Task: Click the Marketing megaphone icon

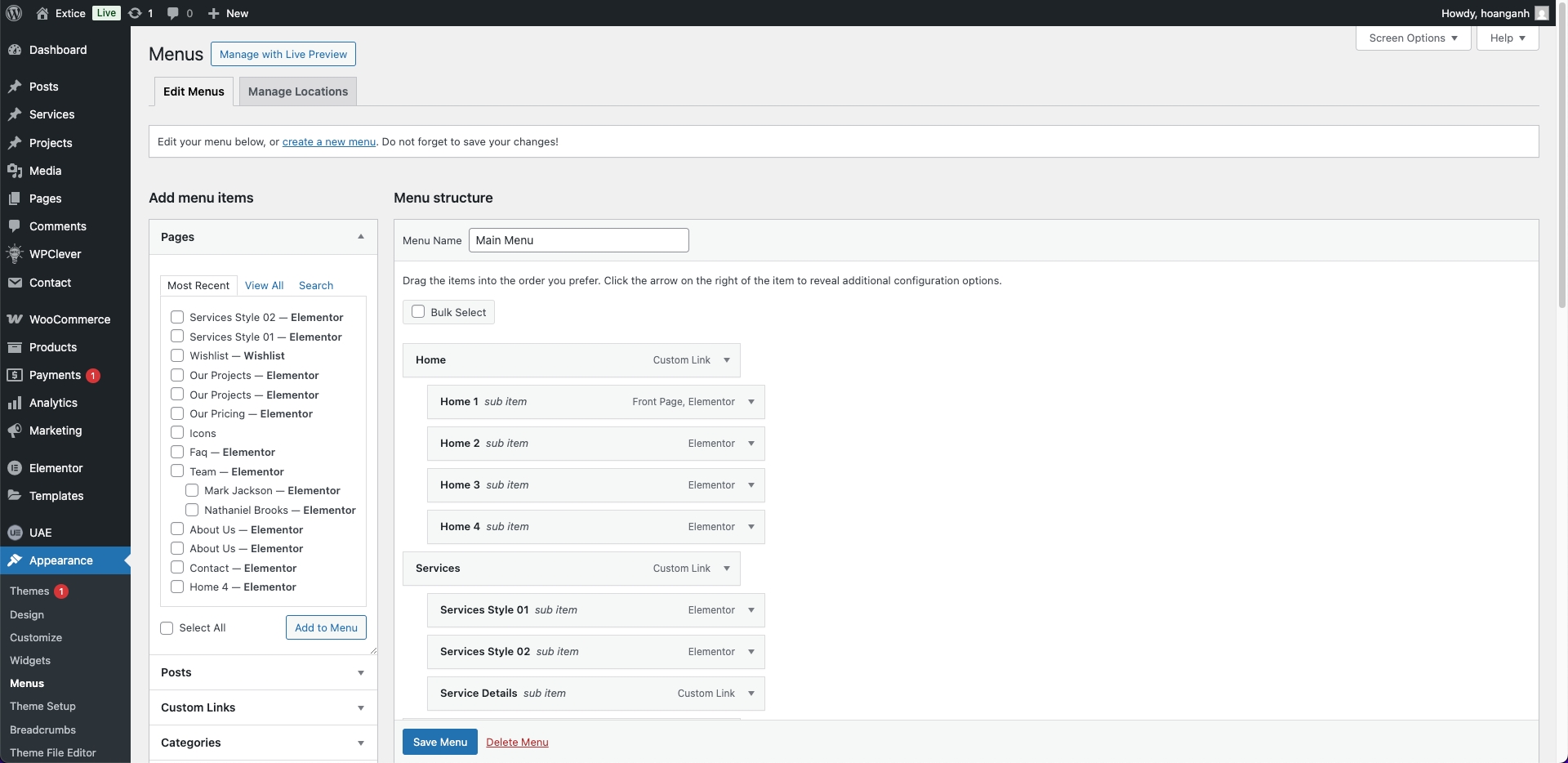Action: pos(15,431)
